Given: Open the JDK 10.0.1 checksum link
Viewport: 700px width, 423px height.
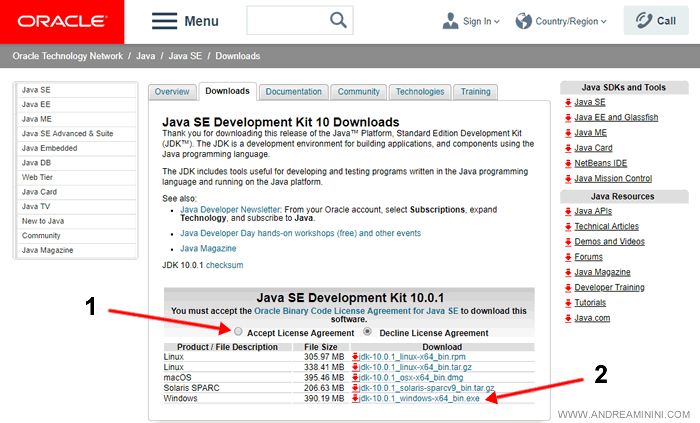Looking at the screenshot, I should pyautogui.click(x=223, y=265).
